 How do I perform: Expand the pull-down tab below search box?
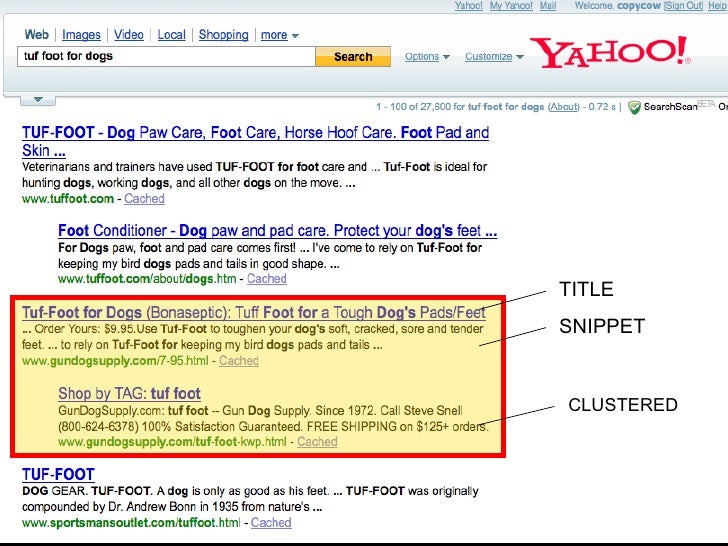38,100
